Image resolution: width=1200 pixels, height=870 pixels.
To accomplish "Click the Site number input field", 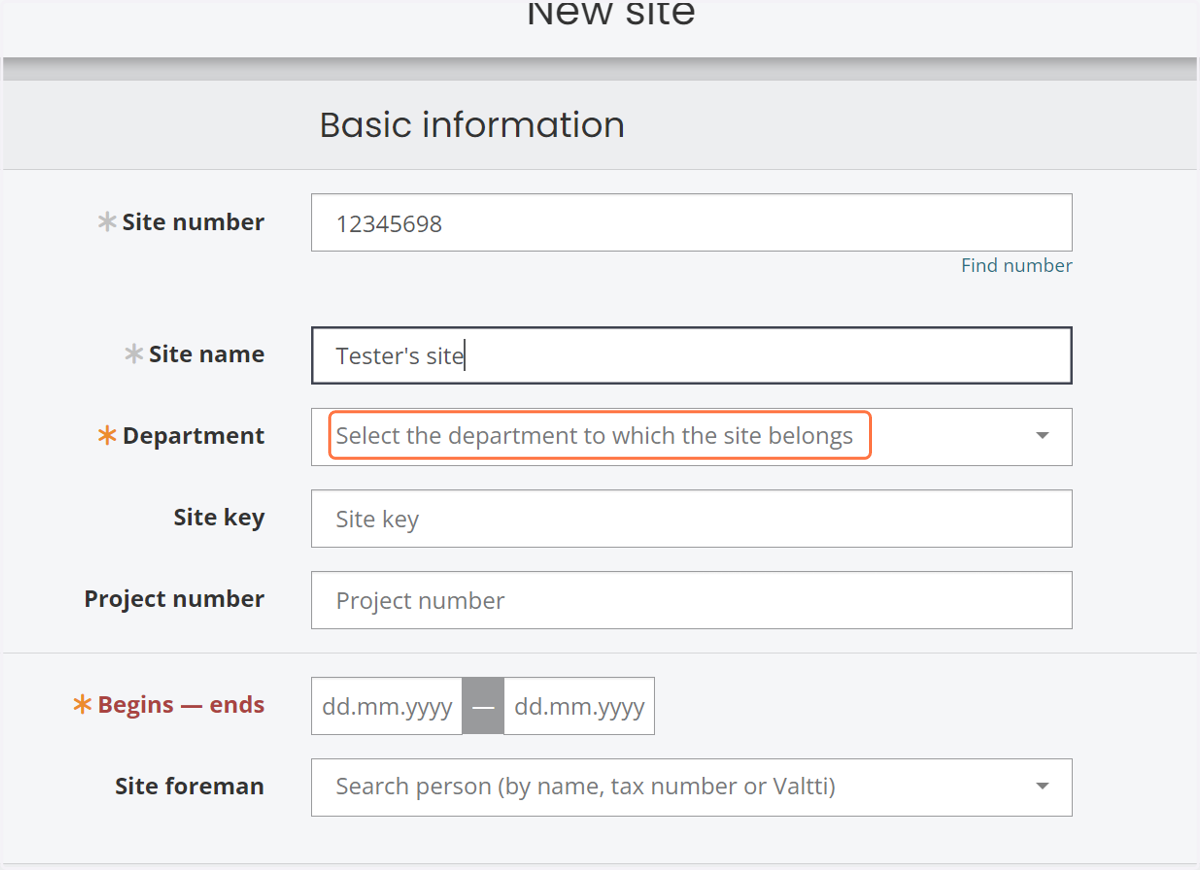I will (691, 222).
